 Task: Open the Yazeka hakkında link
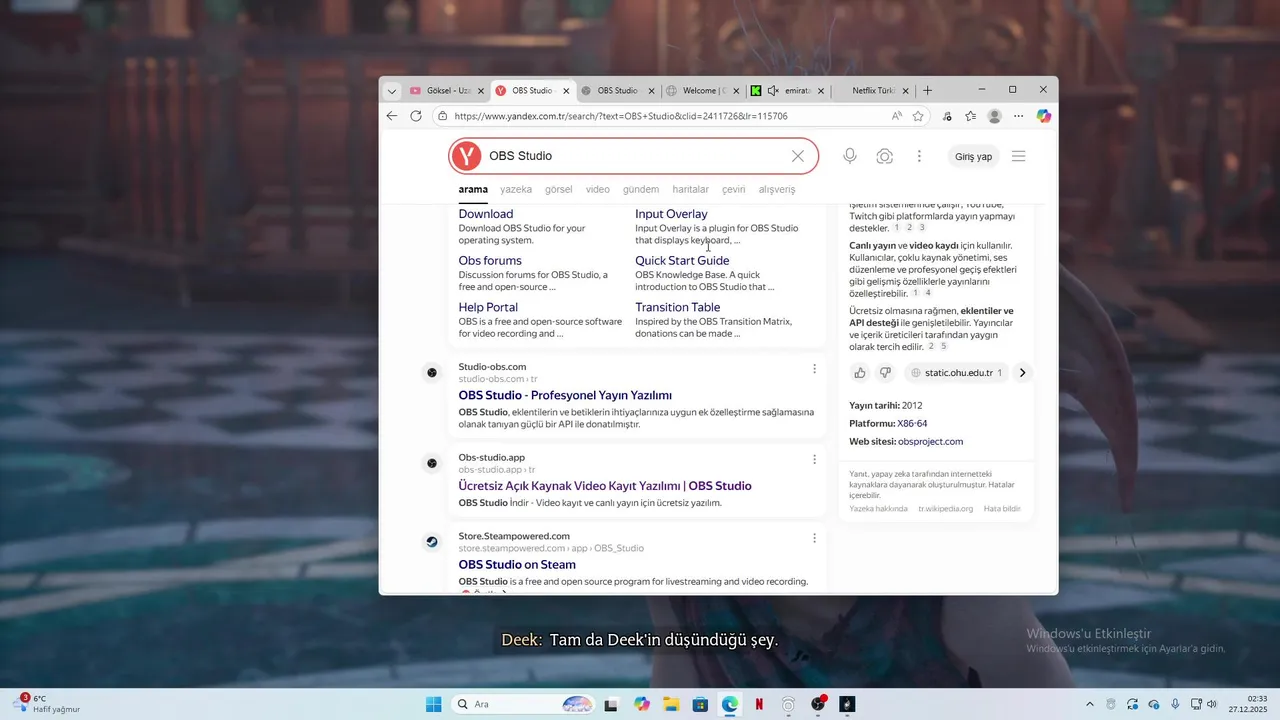(878, 509)
